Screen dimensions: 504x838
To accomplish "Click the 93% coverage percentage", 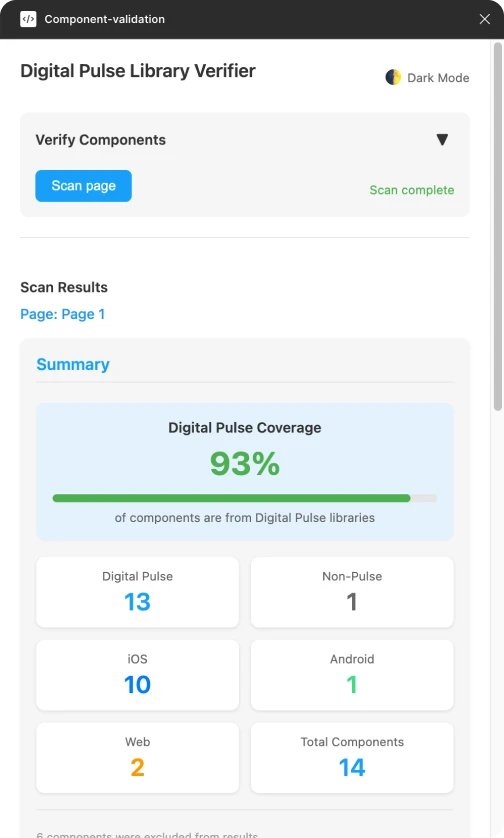I will pos(245,463).
